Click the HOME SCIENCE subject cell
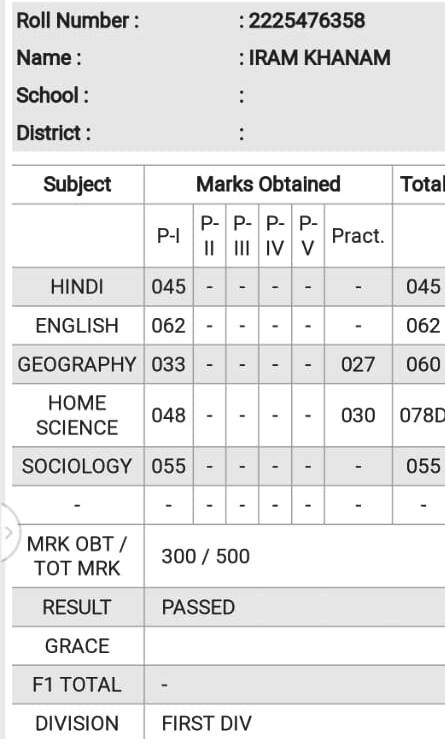This screenshot has width=445, height=739. coord(77,415)
